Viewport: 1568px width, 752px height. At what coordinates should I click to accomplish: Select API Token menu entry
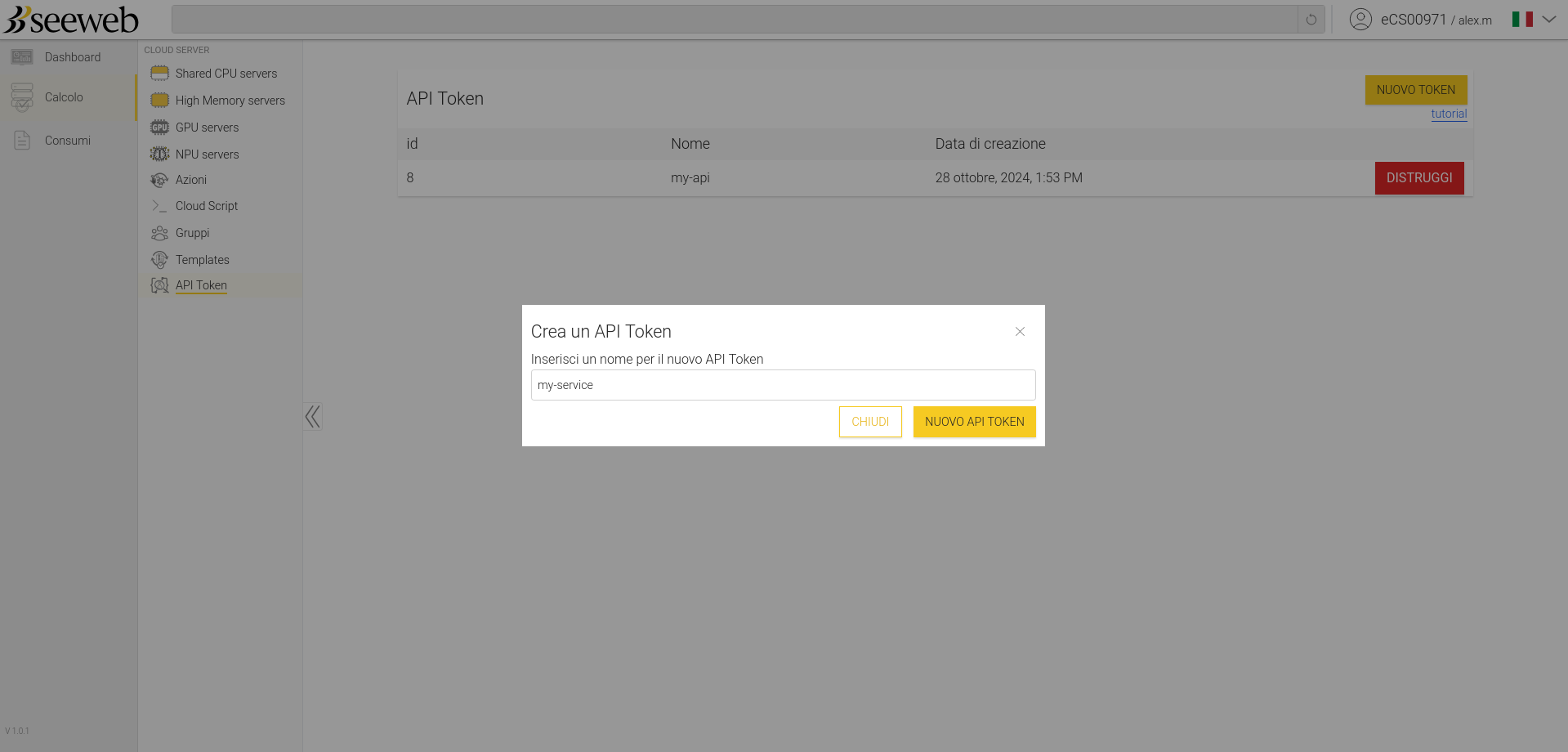point(201,285)
